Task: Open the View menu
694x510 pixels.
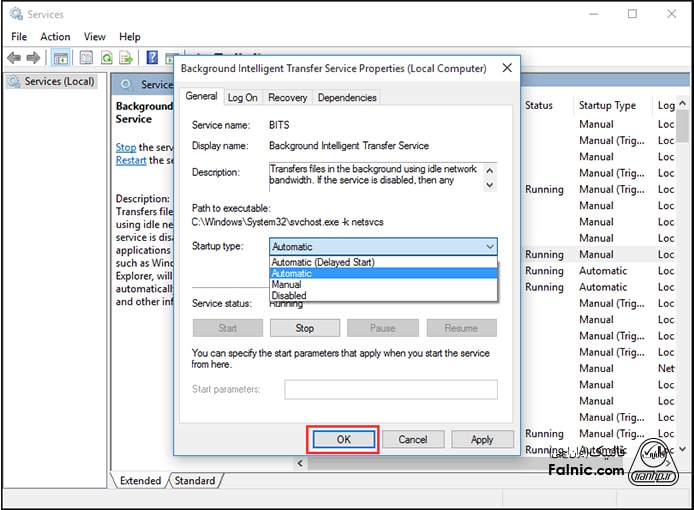Action: pyautogui.click(x=95, y=37)
